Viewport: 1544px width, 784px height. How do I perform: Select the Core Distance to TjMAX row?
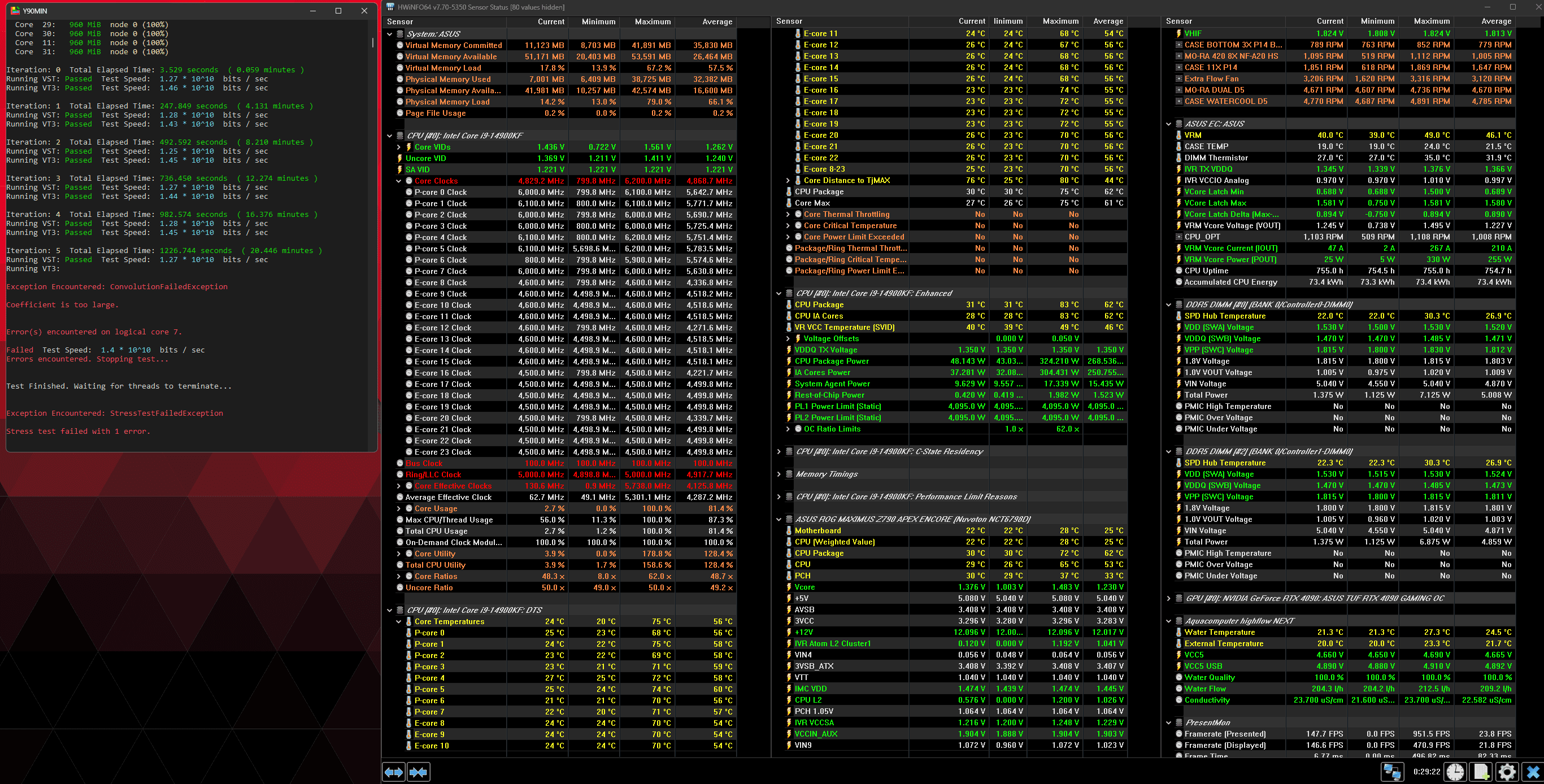[955, 180]
